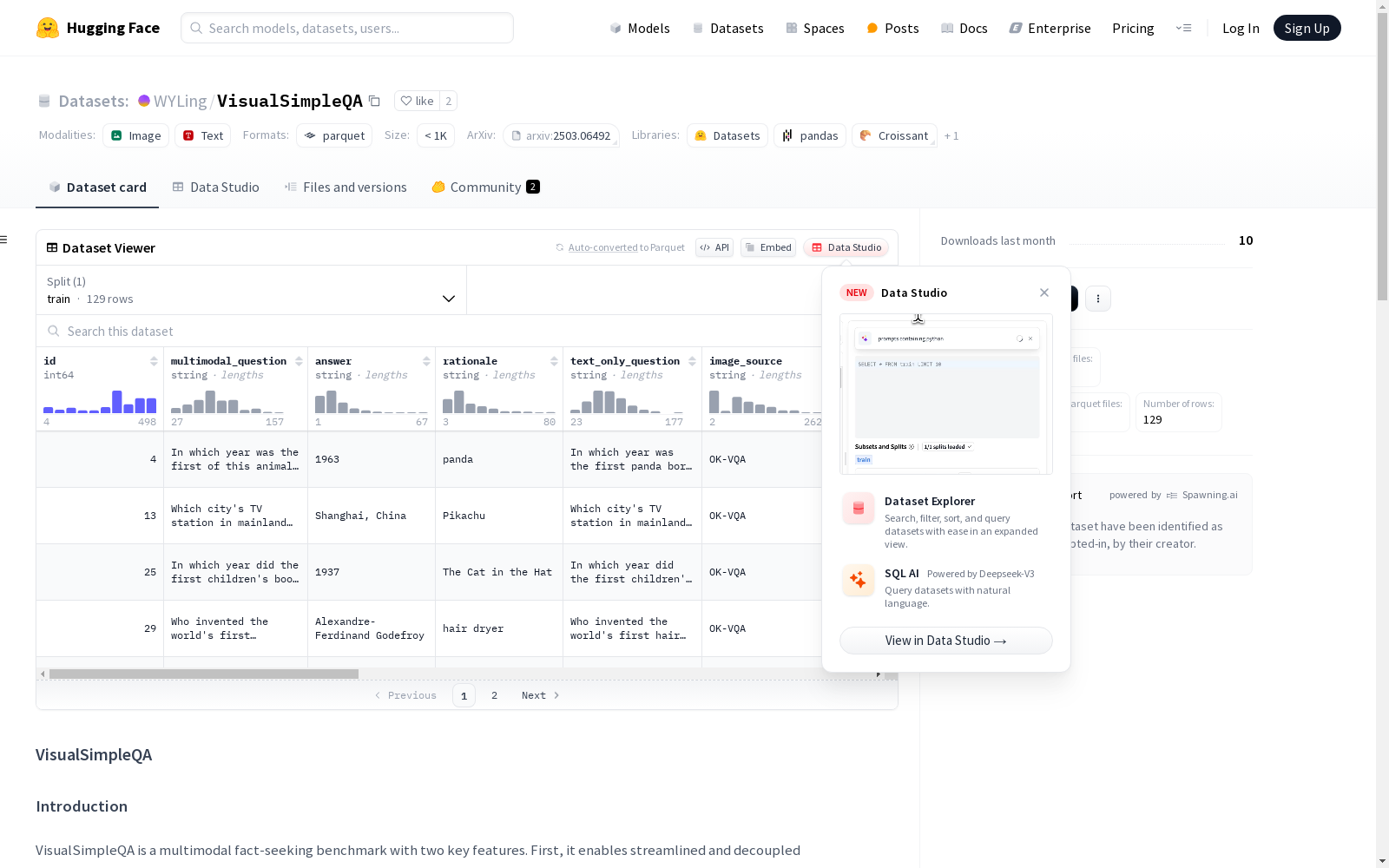Sort by answer column arrows
The height and width of the screenshot is (868, 1389).
click(x=426, y=361)
